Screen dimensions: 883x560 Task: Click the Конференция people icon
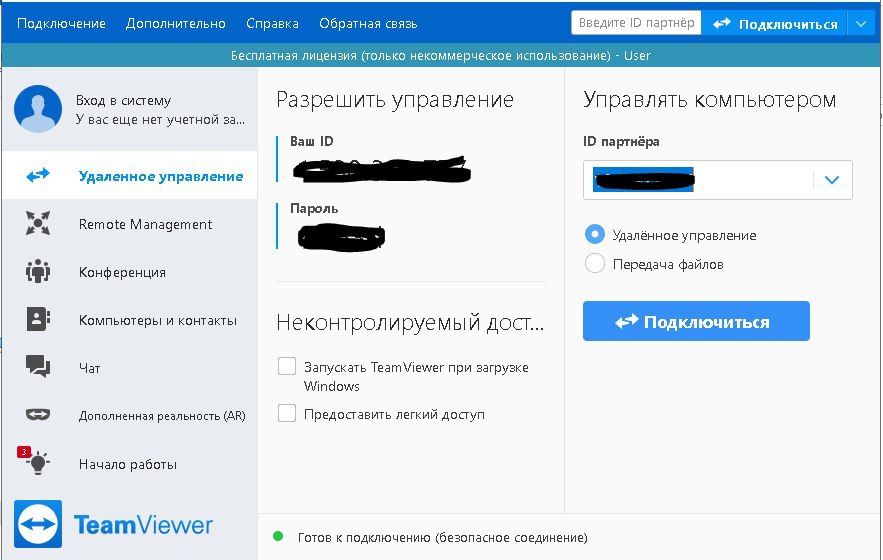coord(38,272)
